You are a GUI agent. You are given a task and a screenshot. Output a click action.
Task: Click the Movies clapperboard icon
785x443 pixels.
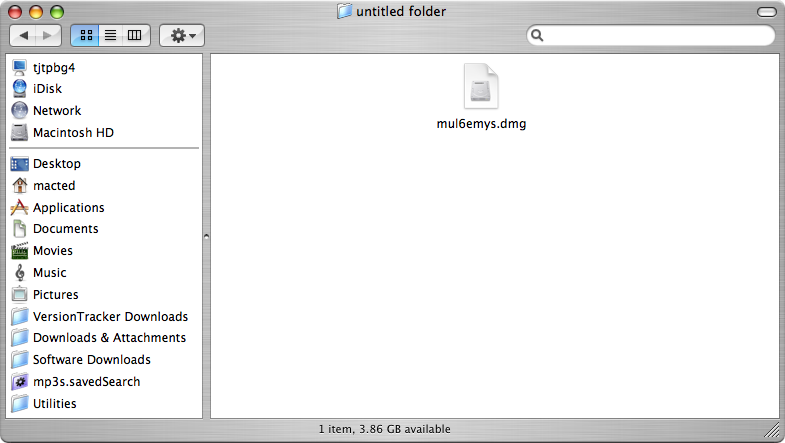[x=19, y=251]
